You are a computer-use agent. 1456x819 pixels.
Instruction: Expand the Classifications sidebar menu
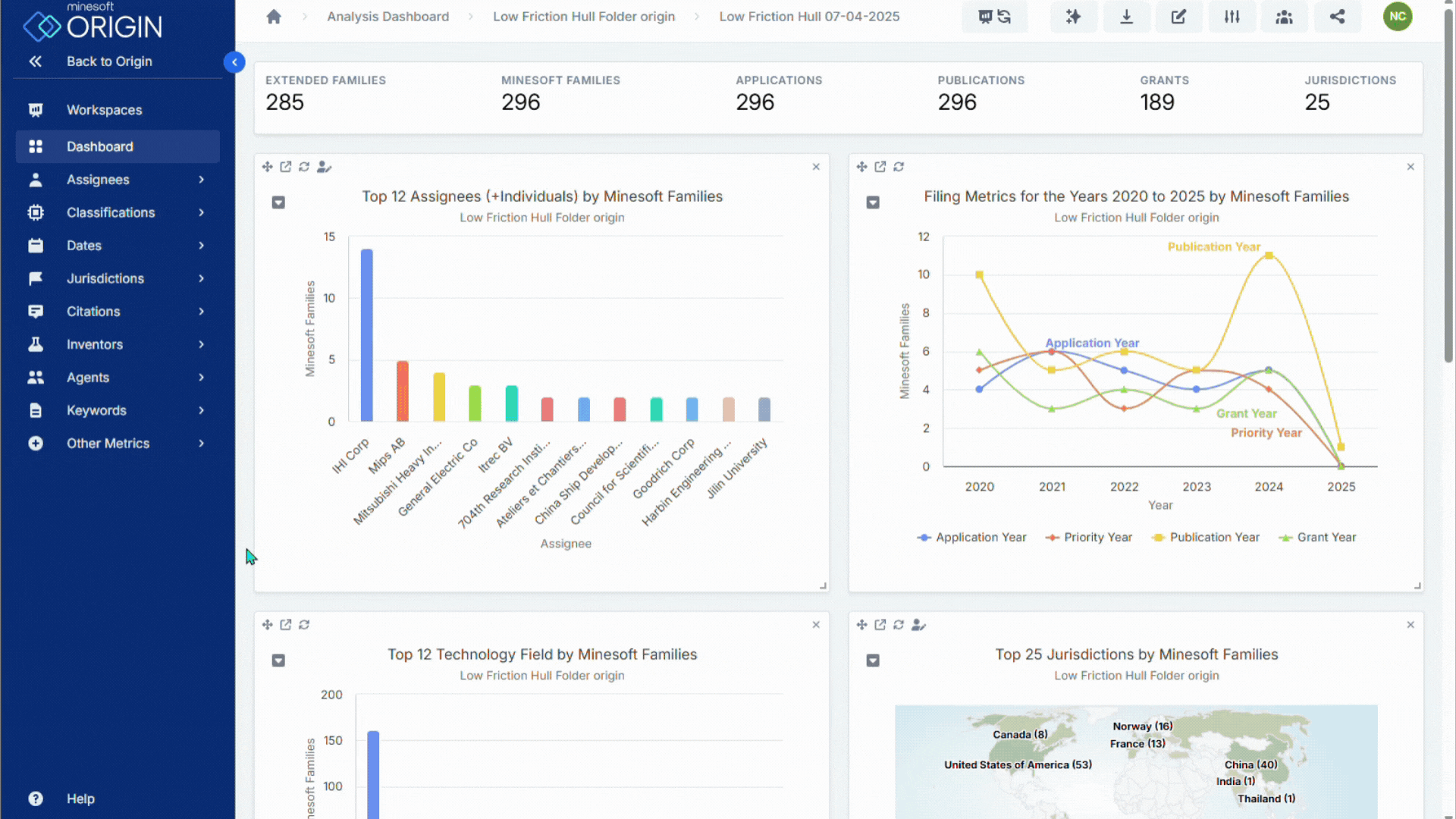click(x=118, y=212)
